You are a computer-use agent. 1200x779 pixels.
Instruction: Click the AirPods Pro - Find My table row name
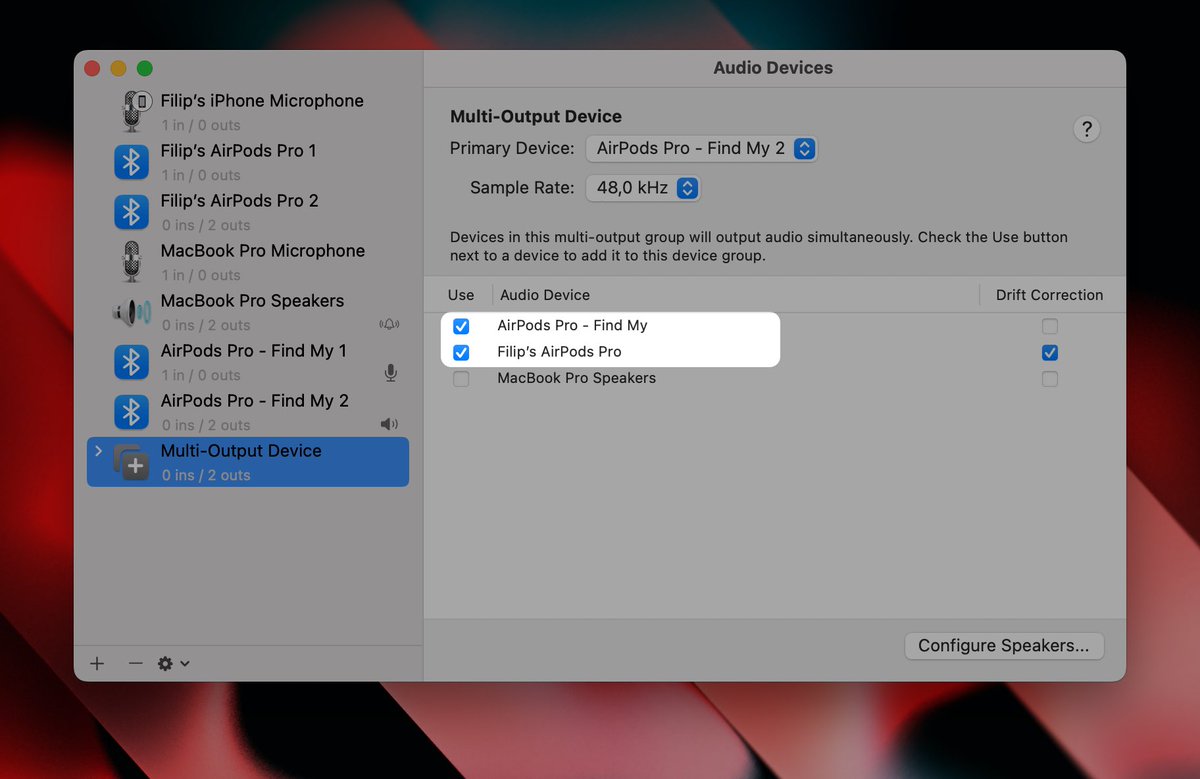pos(572,326)
